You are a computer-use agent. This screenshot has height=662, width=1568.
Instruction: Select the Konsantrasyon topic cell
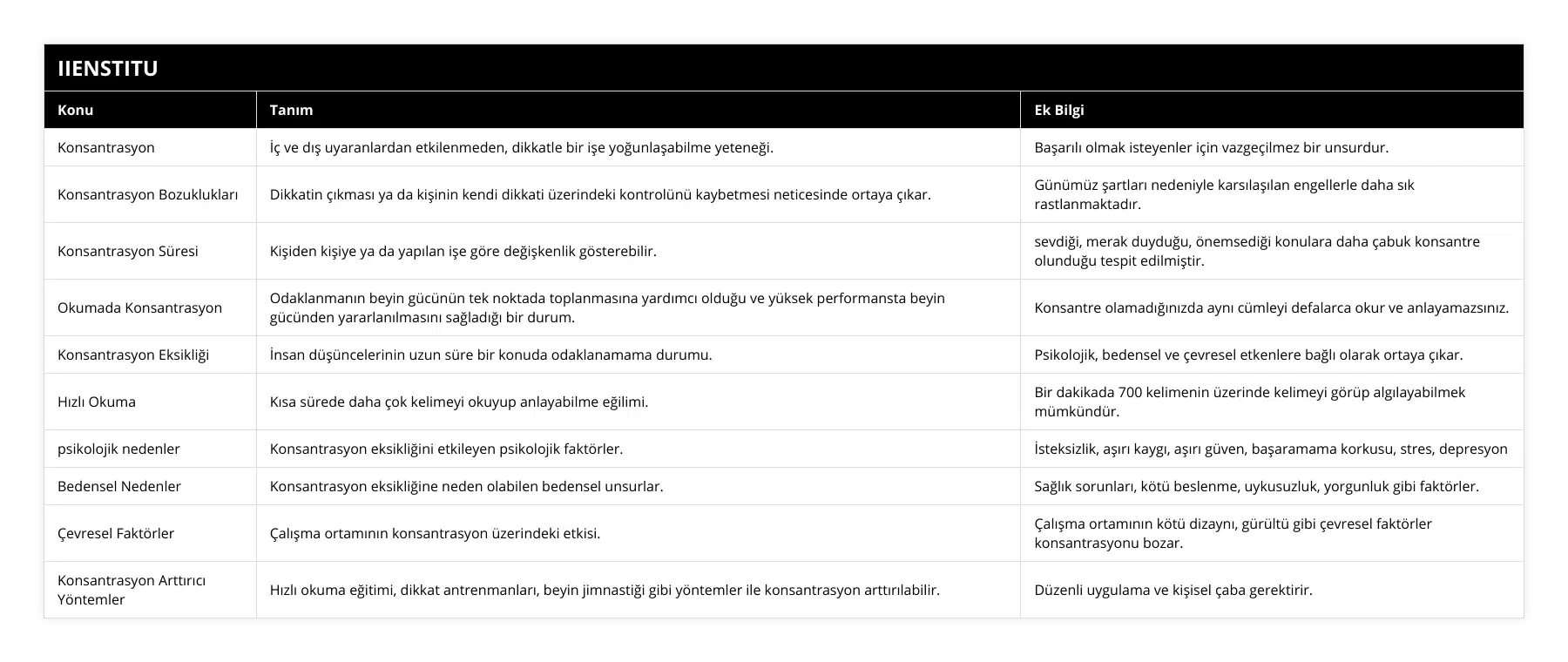[106, 147]
